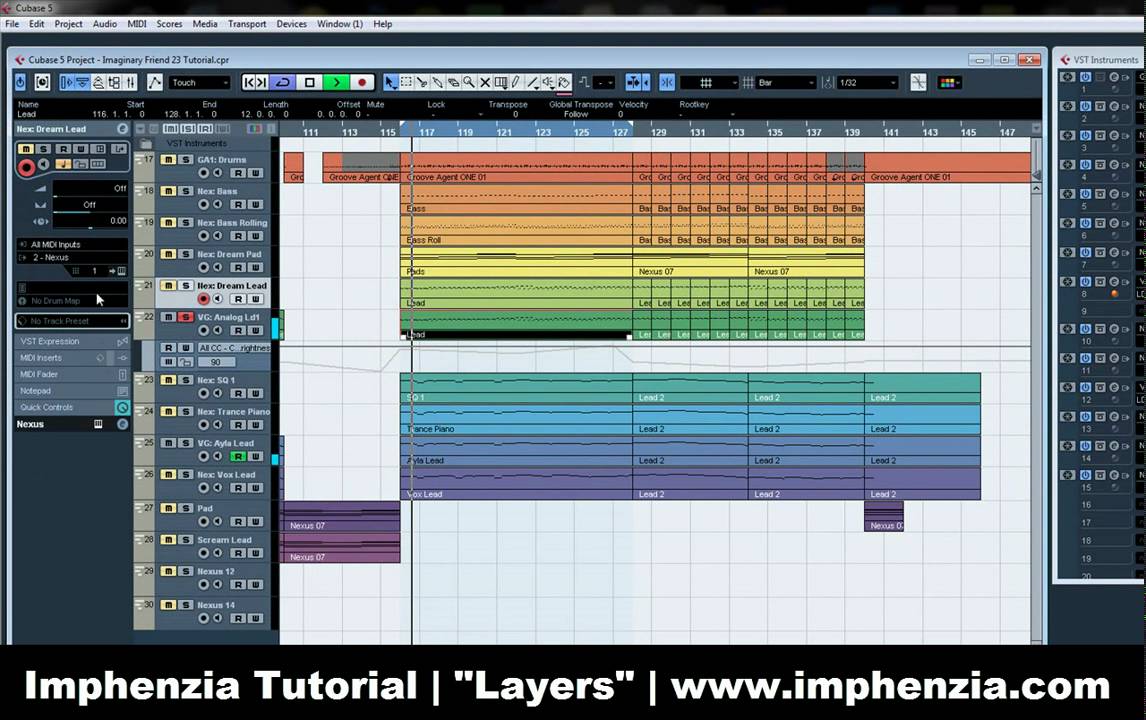Viewport: 1146px width, 720px height.
Task: Toggle the Snap on/off button
Action: [x=667, y=83]
